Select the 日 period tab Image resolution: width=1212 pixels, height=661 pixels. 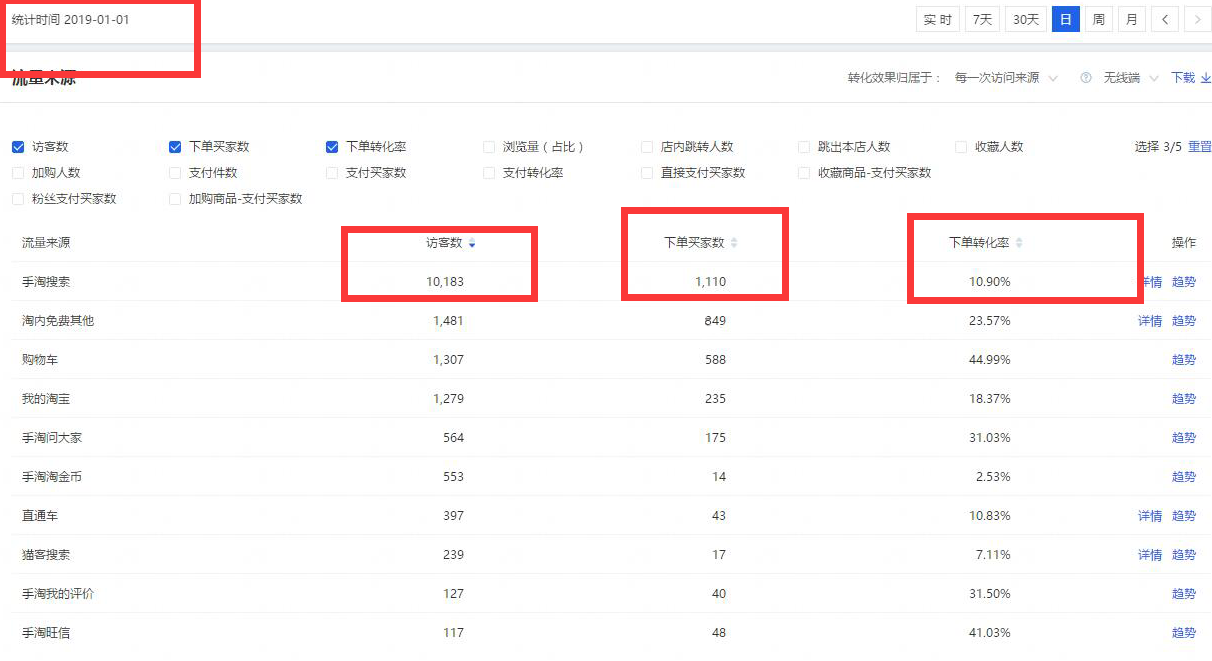pyautogui.click(x=1066, y=19)
